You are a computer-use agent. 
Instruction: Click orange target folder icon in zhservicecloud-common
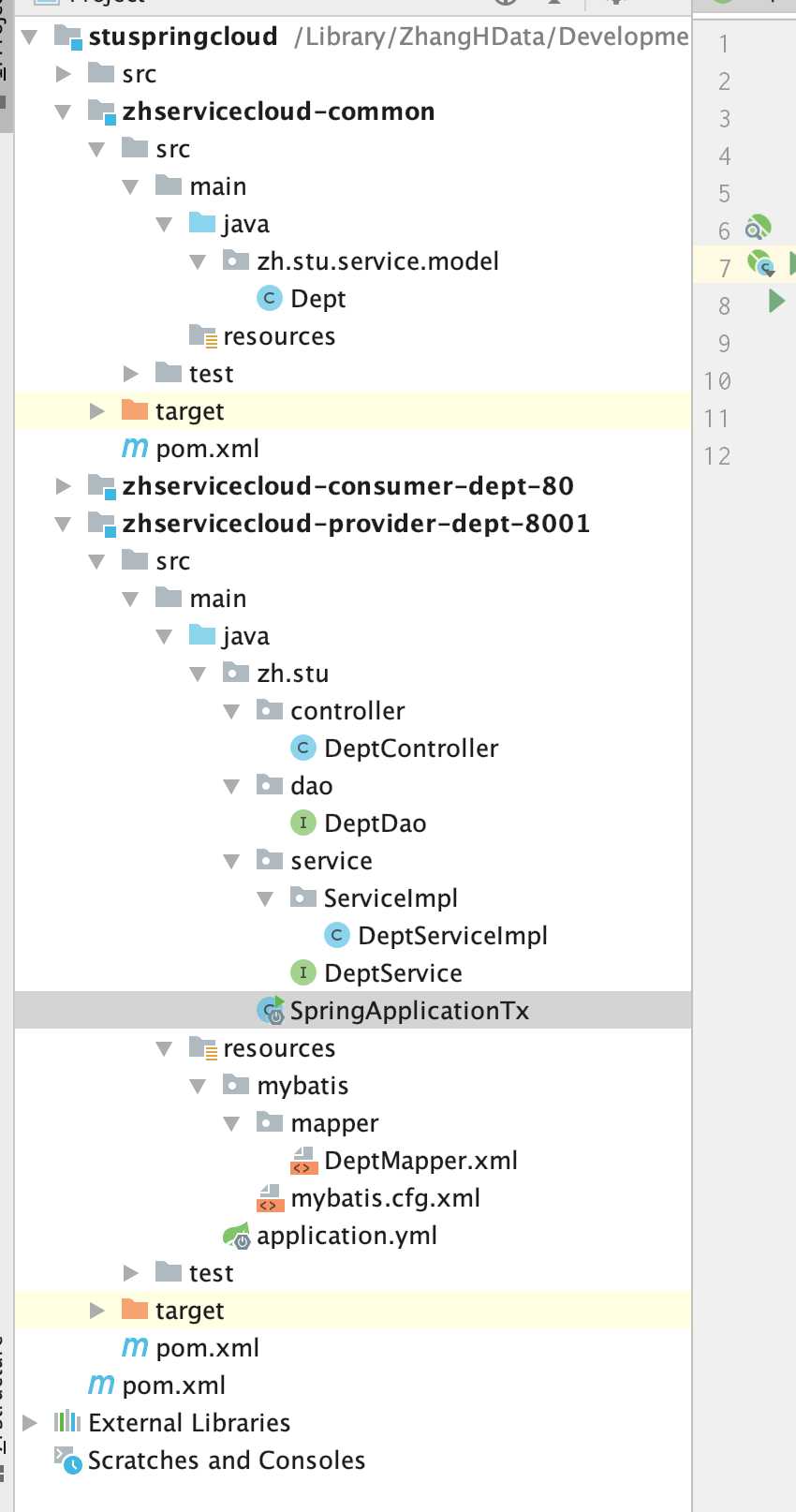click(x=135, y=410)
